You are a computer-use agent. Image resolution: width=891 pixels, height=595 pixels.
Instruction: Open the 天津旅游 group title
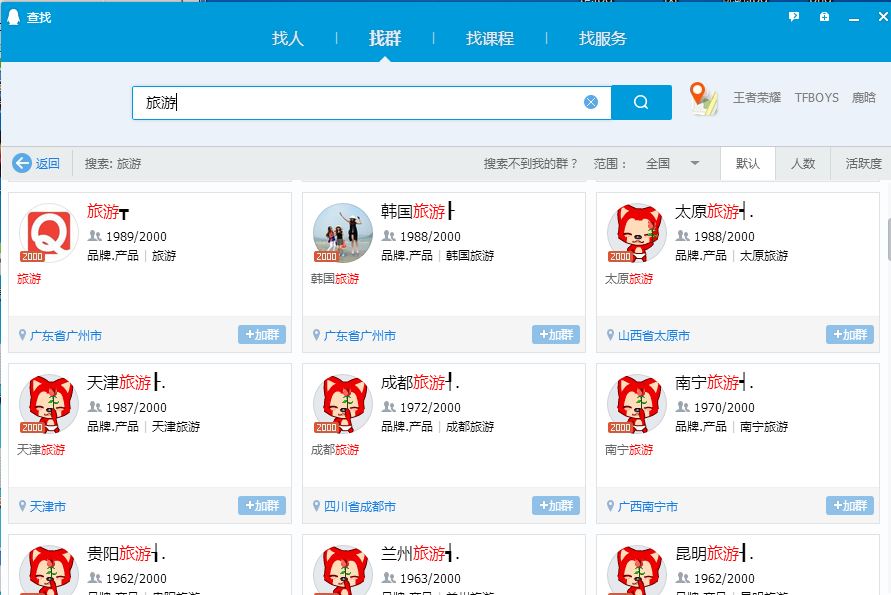click(126, 382)
